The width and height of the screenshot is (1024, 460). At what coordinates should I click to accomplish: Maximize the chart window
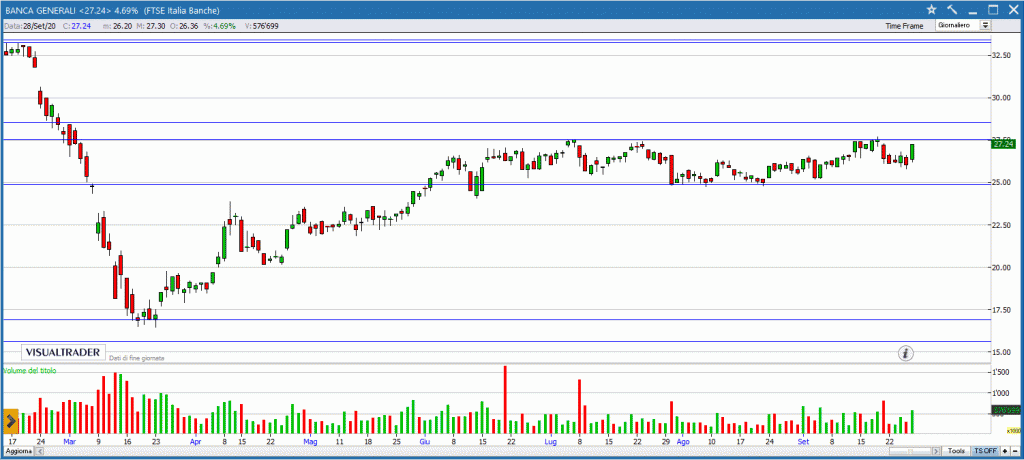click(x=993, y=10)
